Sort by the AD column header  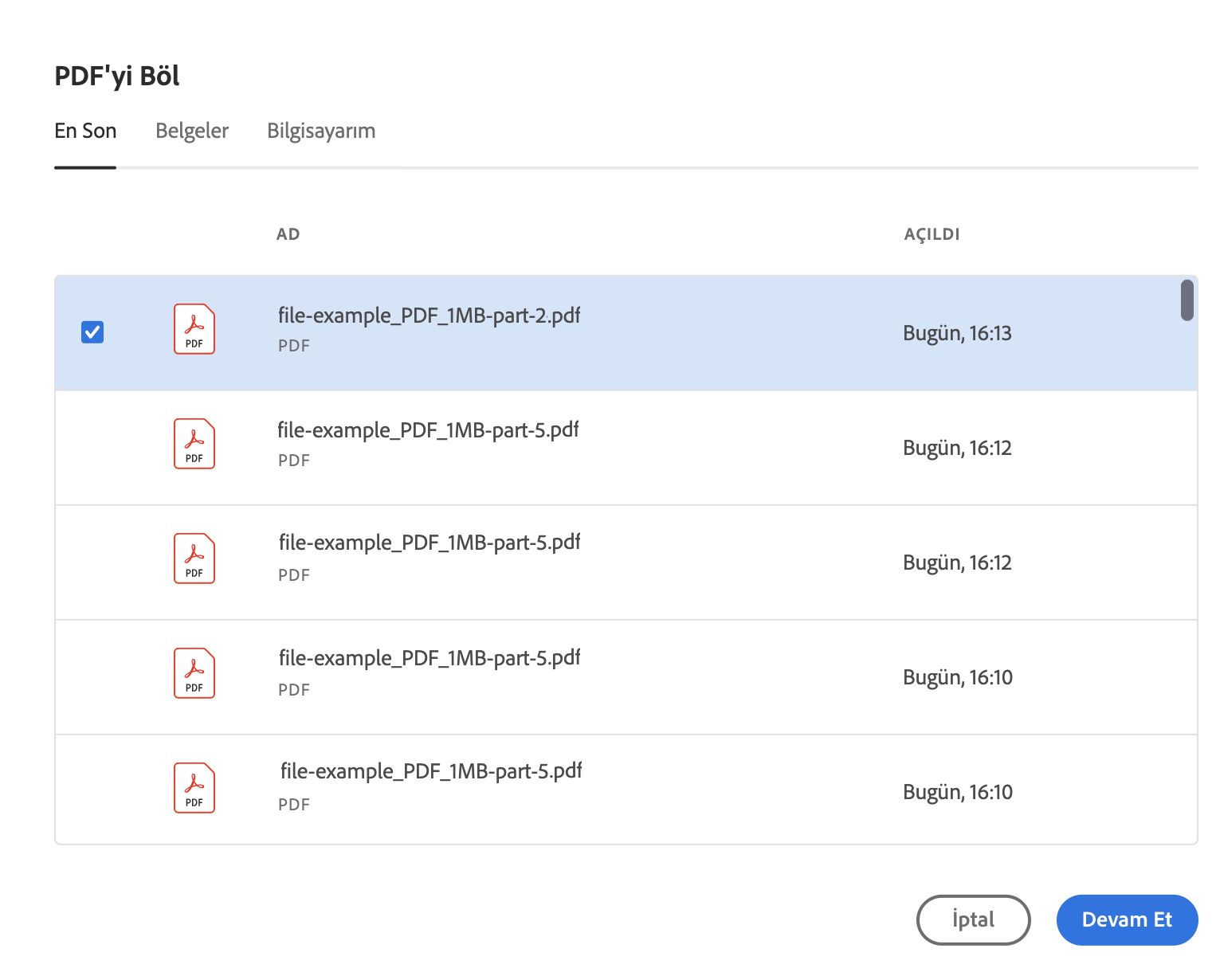pos(288,234)
